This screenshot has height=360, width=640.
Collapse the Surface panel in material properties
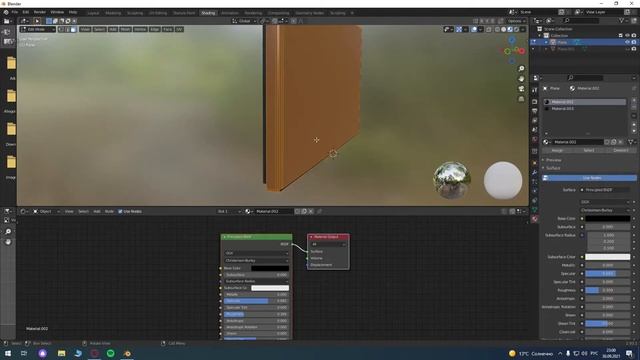[x=552, y=168]
